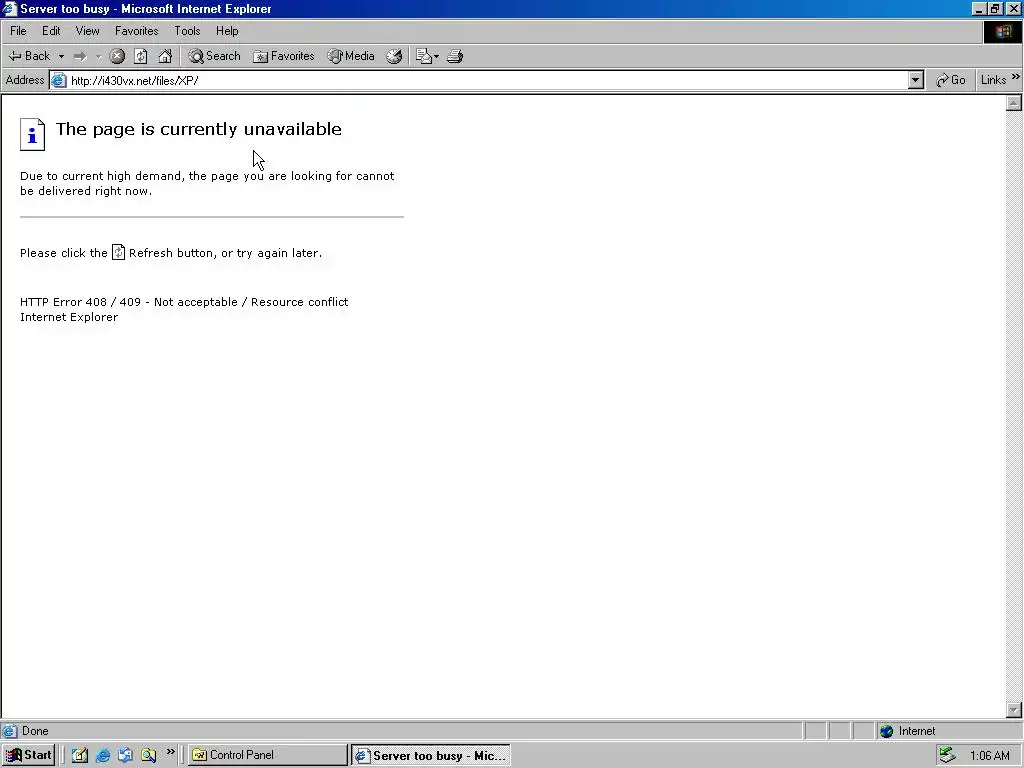Click the Windows logo throbber icon
Image resolution: width=1024 pixels, height=768 pixels.
click(x=1002, y=32)
